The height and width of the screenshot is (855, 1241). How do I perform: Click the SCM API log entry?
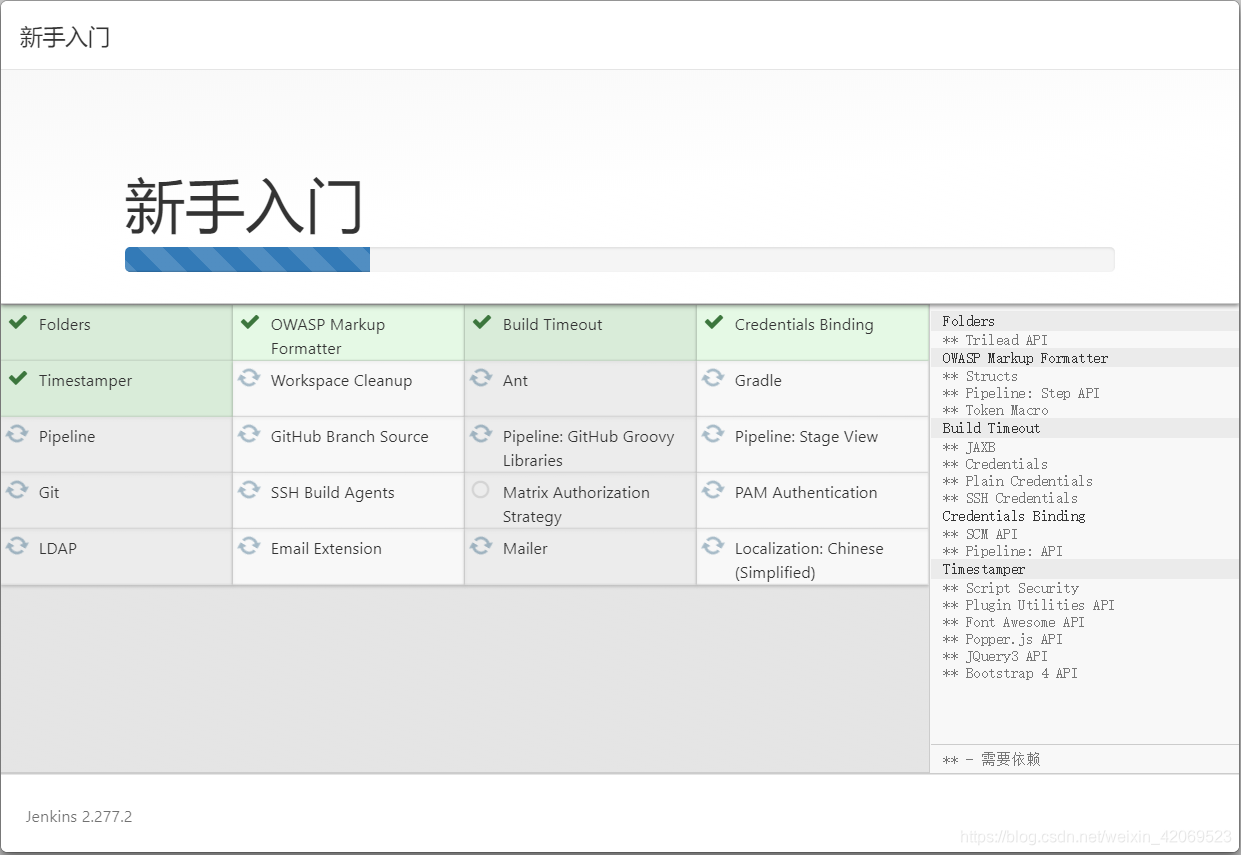980,534
